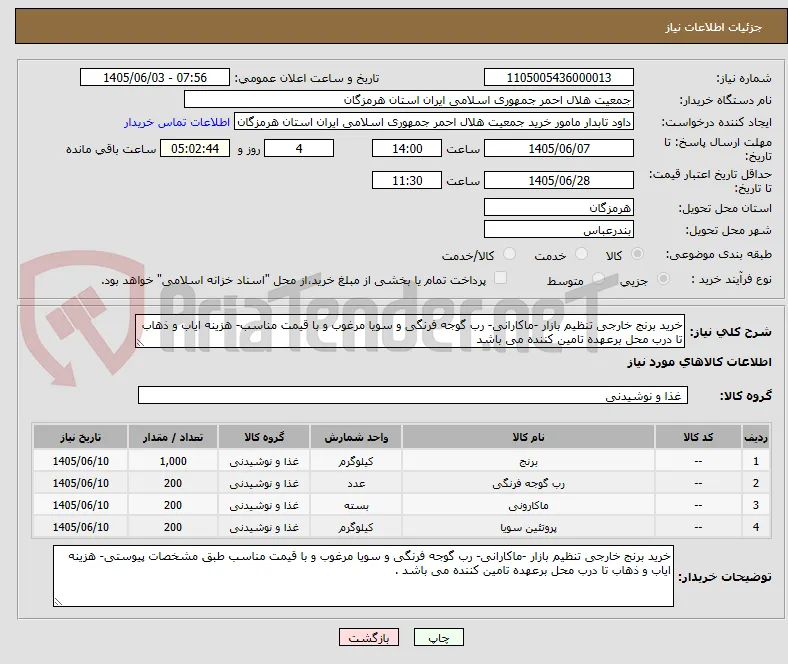Click the پروتئین سویا item name cell

528,527
